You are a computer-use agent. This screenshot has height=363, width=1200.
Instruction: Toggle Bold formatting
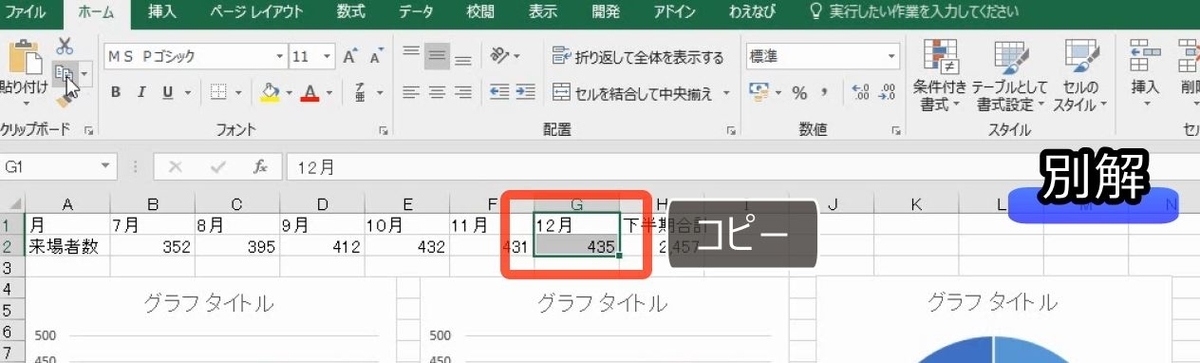115,93
